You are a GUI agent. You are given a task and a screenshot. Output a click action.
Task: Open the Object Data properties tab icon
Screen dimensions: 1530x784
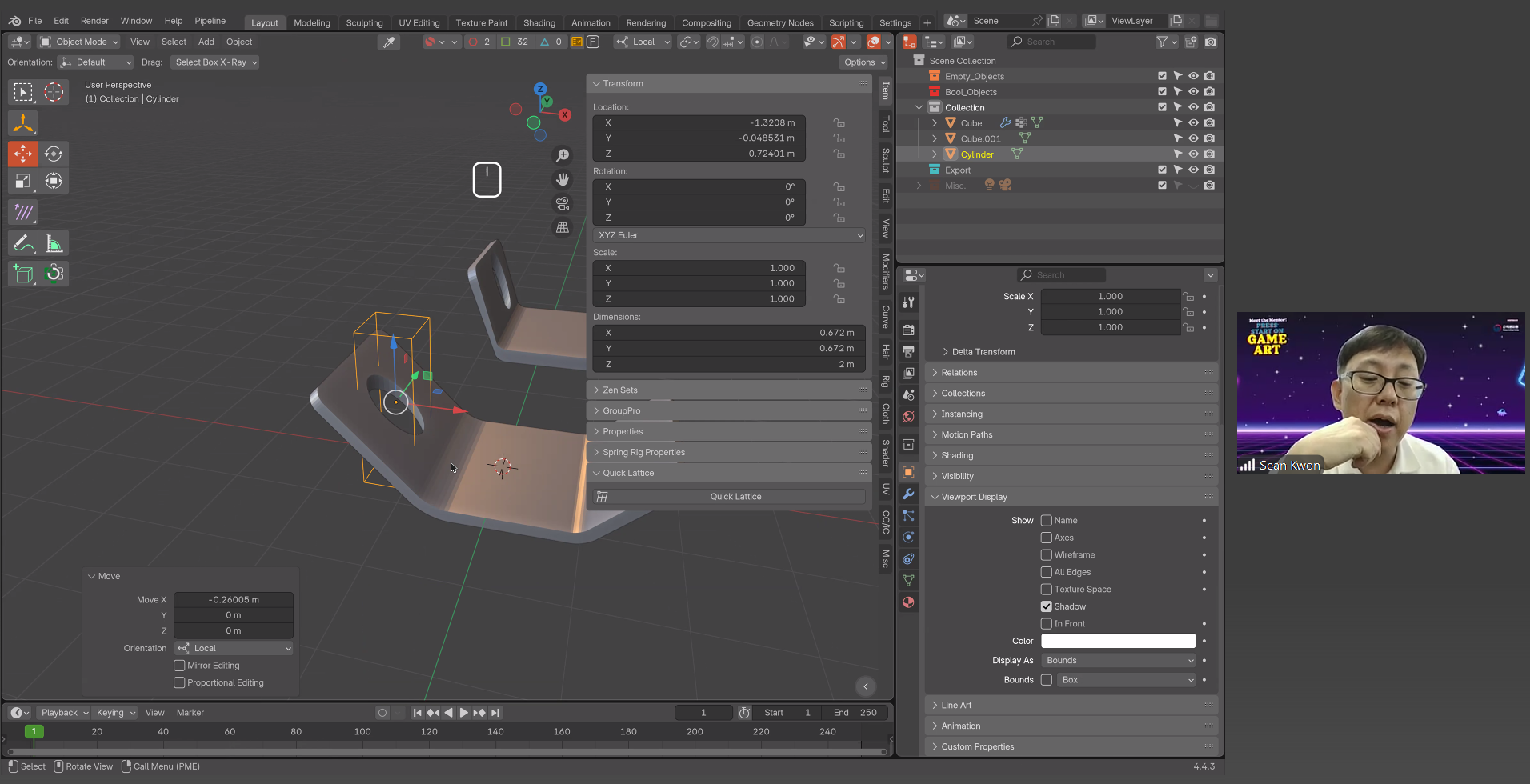(x=908, y=580)
